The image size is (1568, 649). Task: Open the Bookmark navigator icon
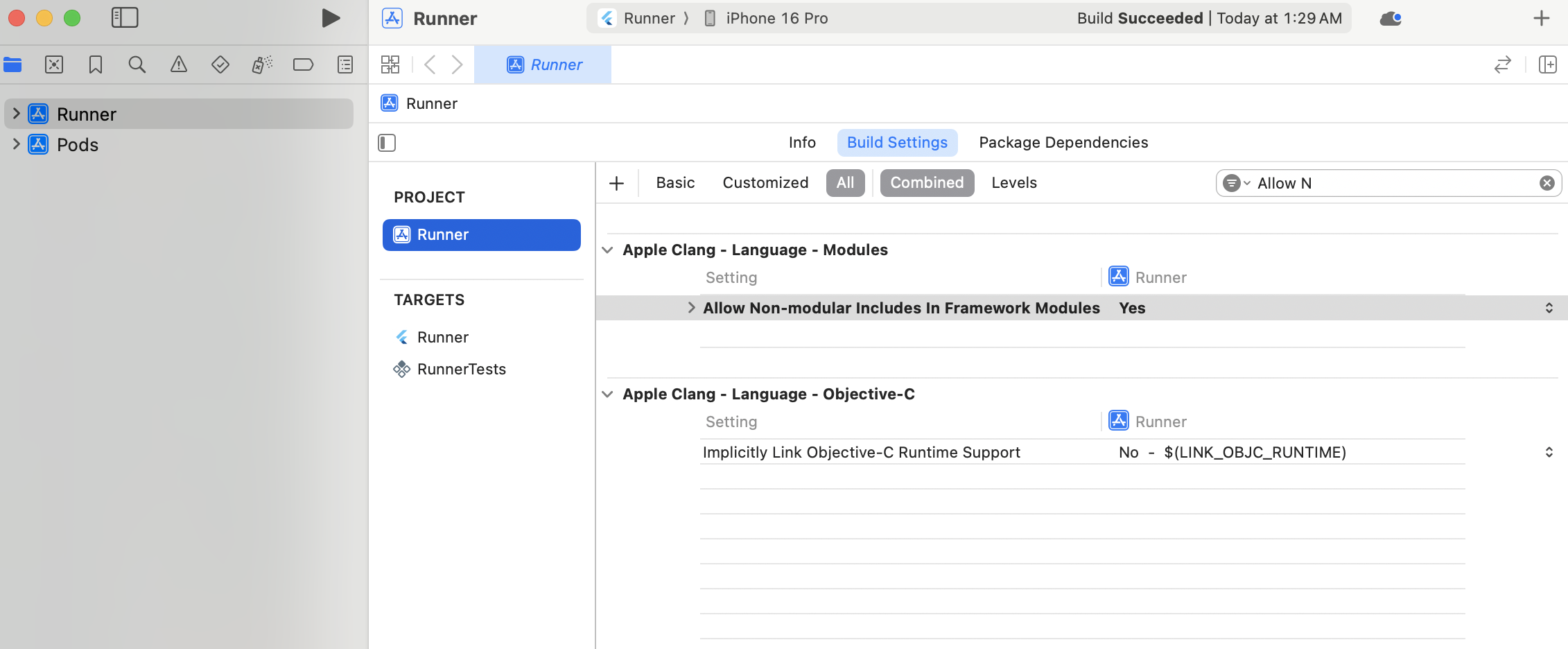point(96,65)
